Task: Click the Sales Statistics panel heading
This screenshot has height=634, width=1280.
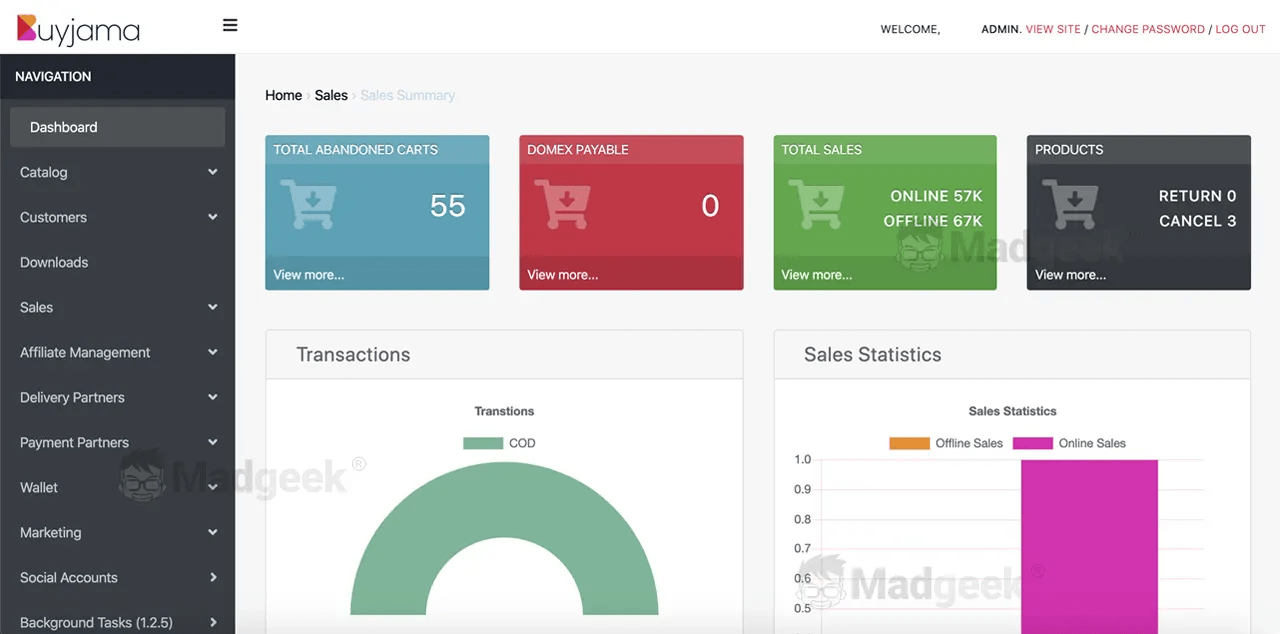Action: pyautogui.click(x=873, y=354)
